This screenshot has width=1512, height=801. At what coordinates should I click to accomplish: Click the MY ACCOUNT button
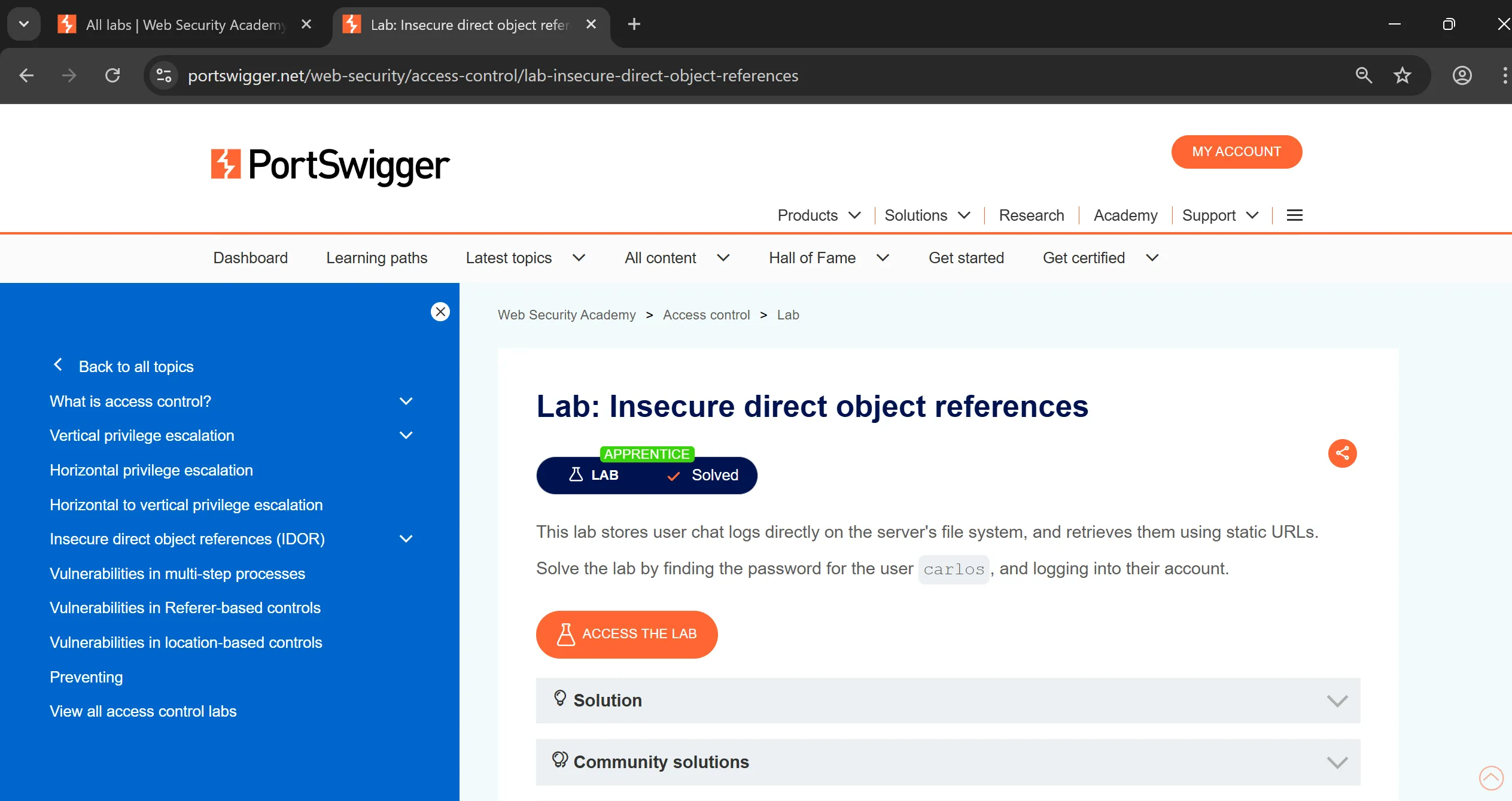pyautogui.click(x=1236, y=152)
